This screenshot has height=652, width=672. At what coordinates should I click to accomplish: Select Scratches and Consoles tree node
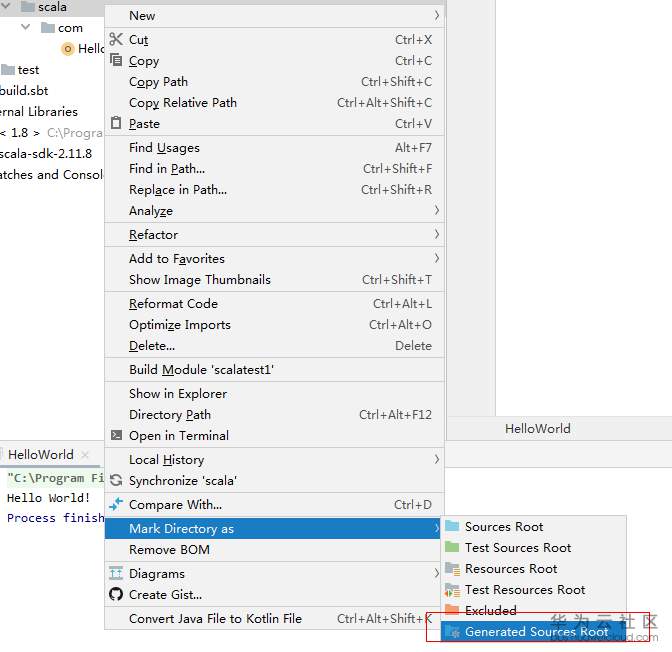click(51, 174)
